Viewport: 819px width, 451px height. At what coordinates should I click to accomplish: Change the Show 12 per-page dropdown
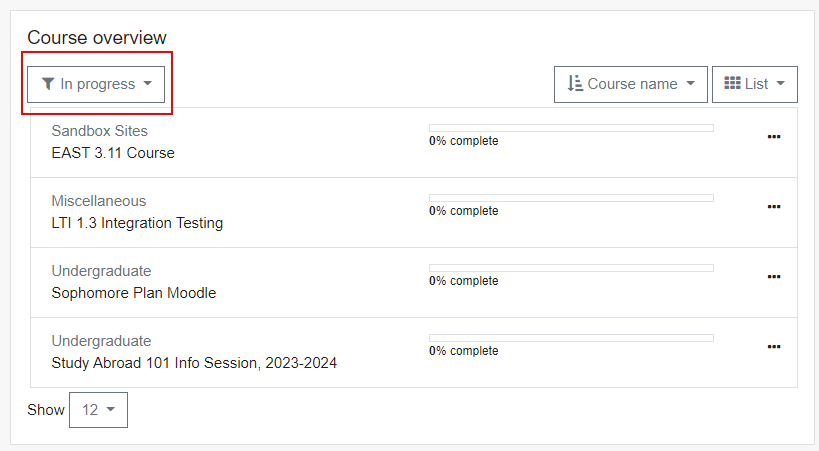98,410
